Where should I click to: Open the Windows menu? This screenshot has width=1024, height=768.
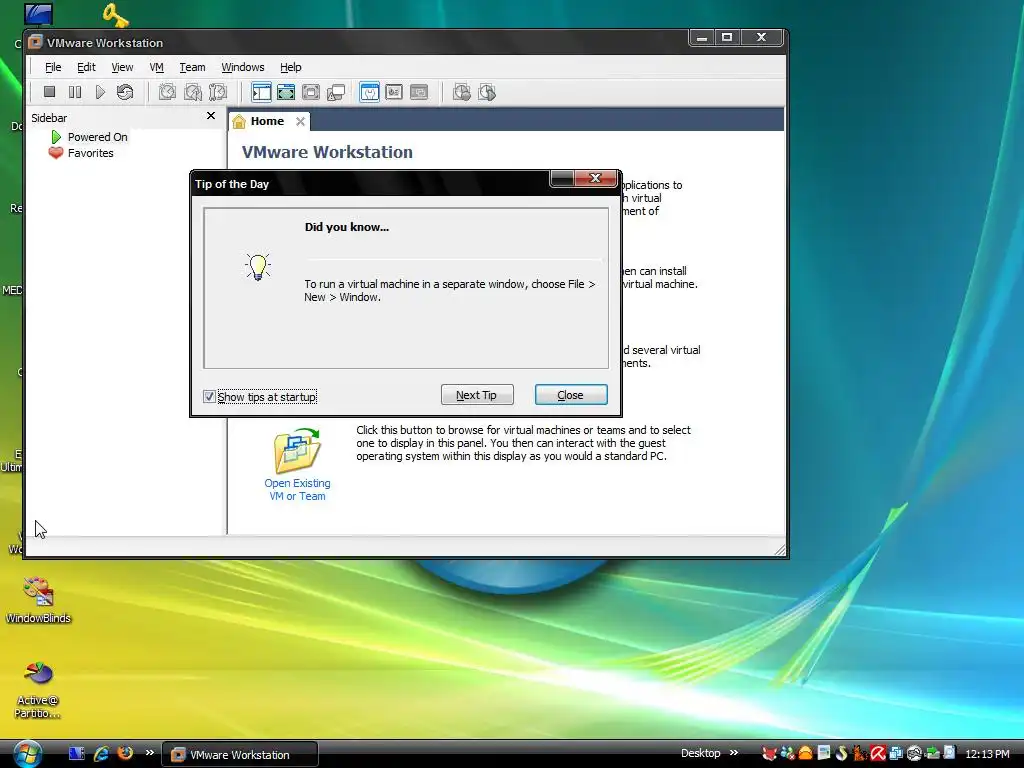242,67
